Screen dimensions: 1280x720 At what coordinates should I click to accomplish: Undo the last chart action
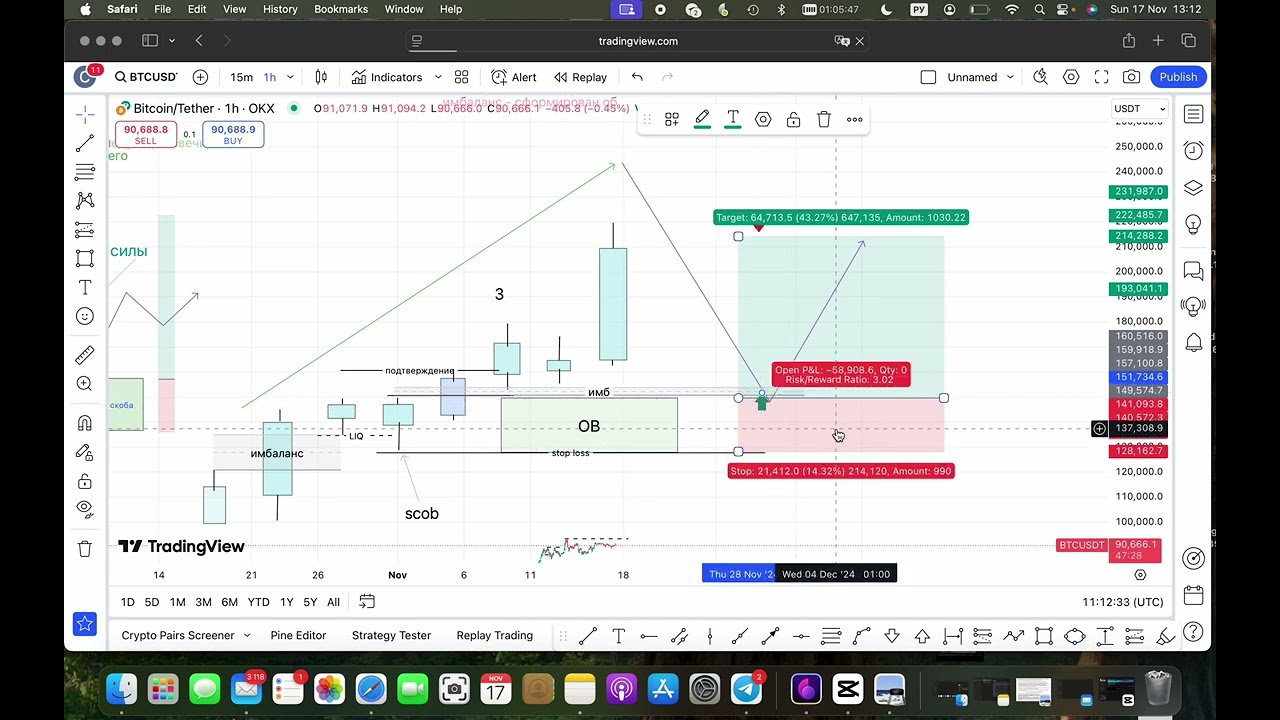[x=637, y=77]
